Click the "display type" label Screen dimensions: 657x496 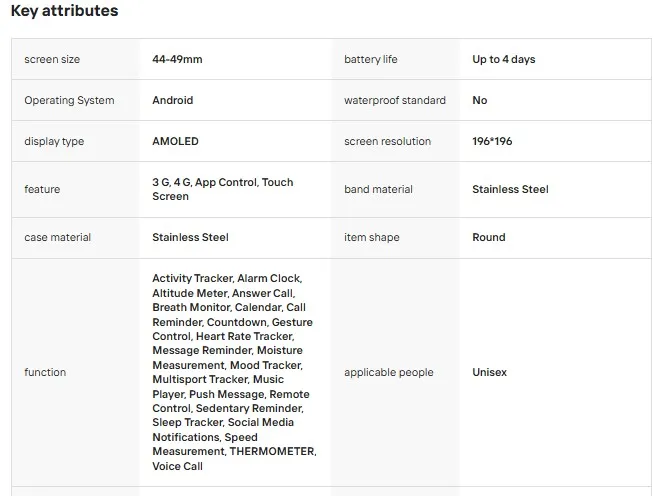[54, 142]
